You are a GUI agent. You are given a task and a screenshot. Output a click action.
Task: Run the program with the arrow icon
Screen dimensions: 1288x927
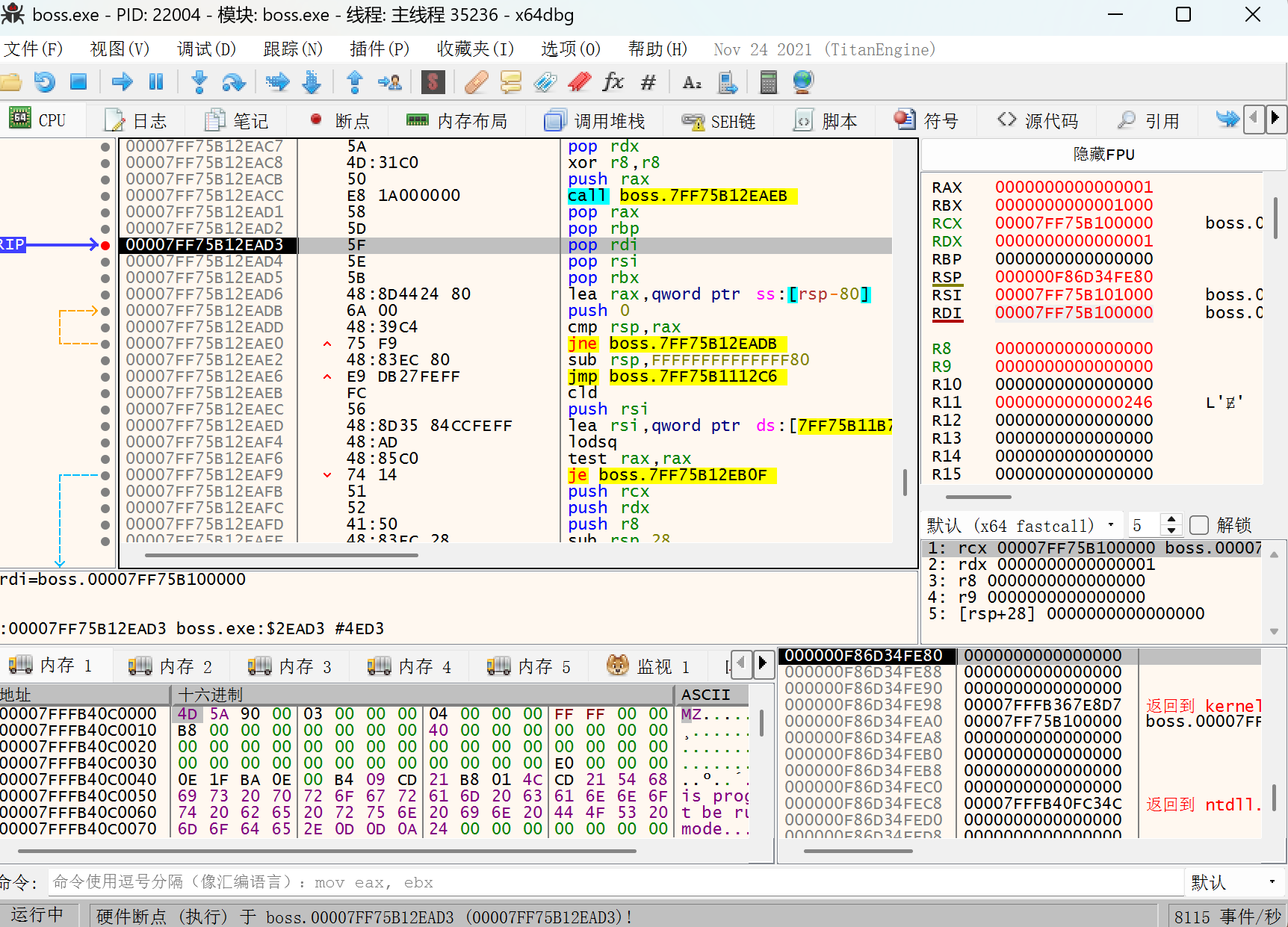coord(122,81)
